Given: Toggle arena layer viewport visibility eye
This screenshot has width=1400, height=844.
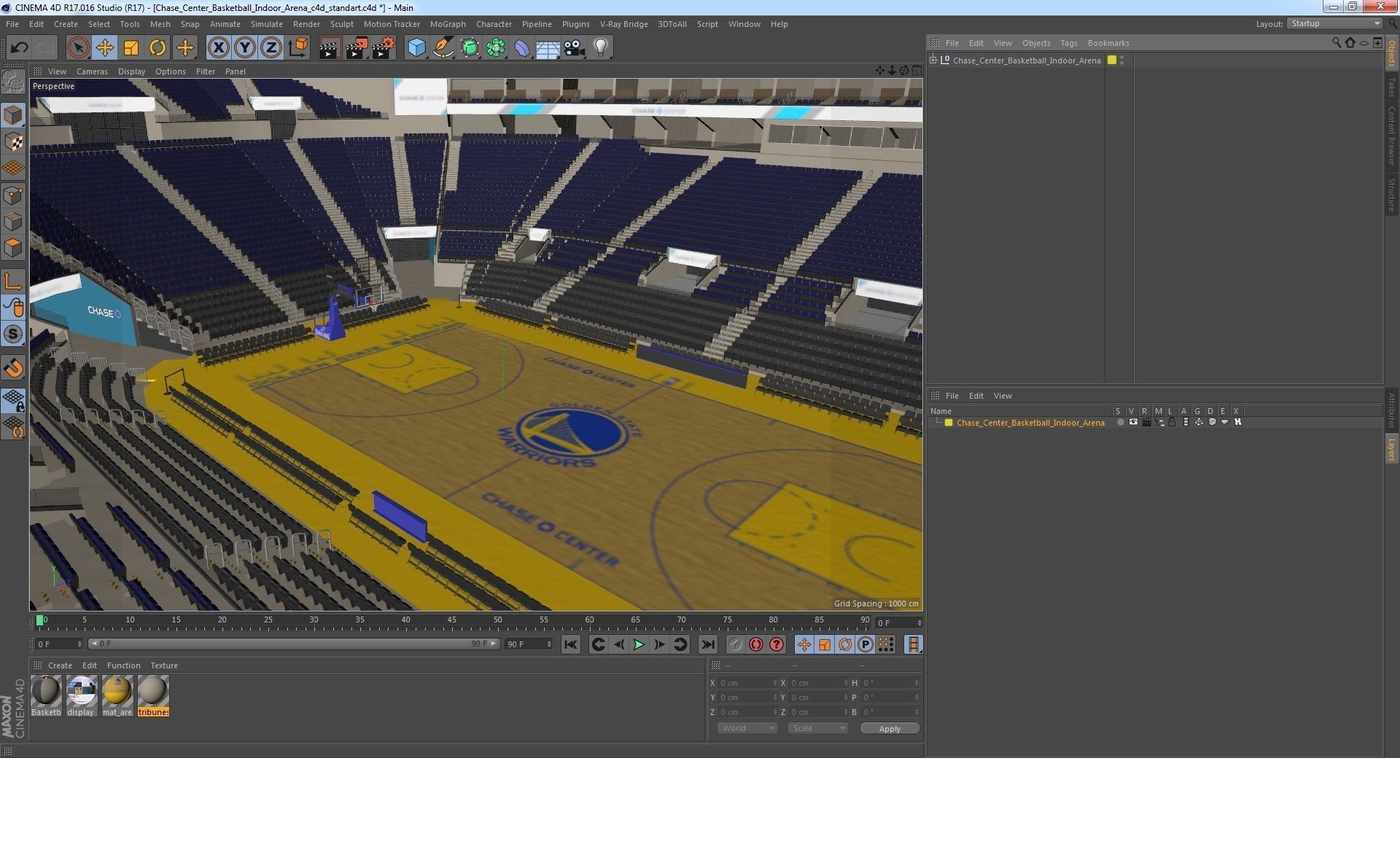Looking at the screenshot, I should pos(1133,423).
